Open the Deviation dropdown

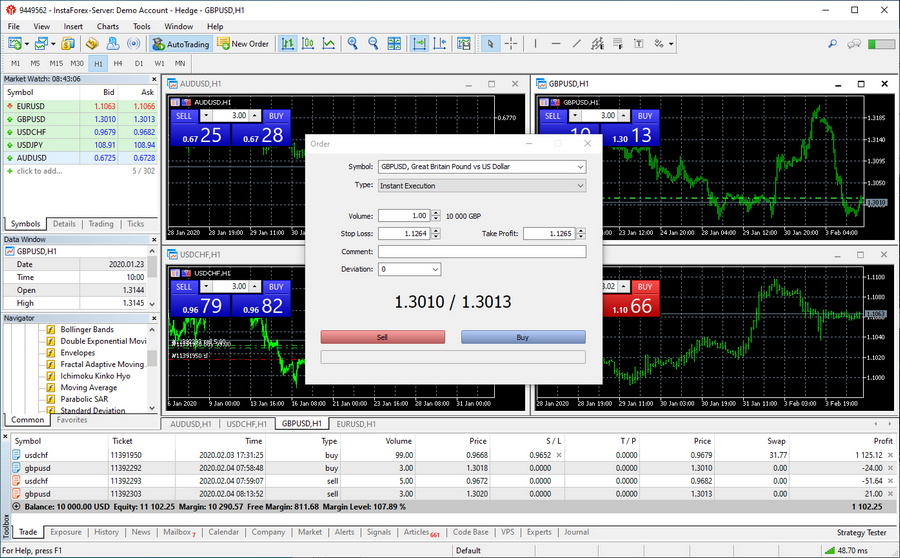[x=409, y=269]
